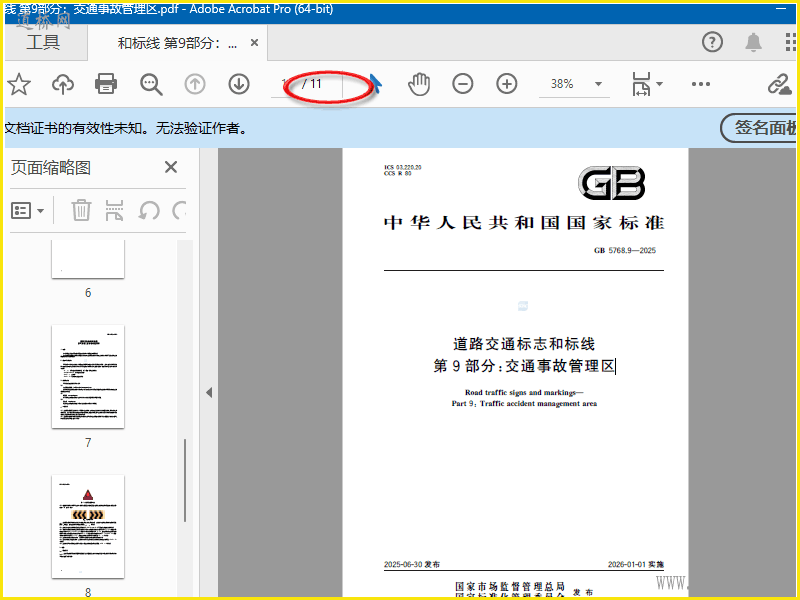
Task: Rotate pages clockwise icon
Action: (x=179, y=210)
